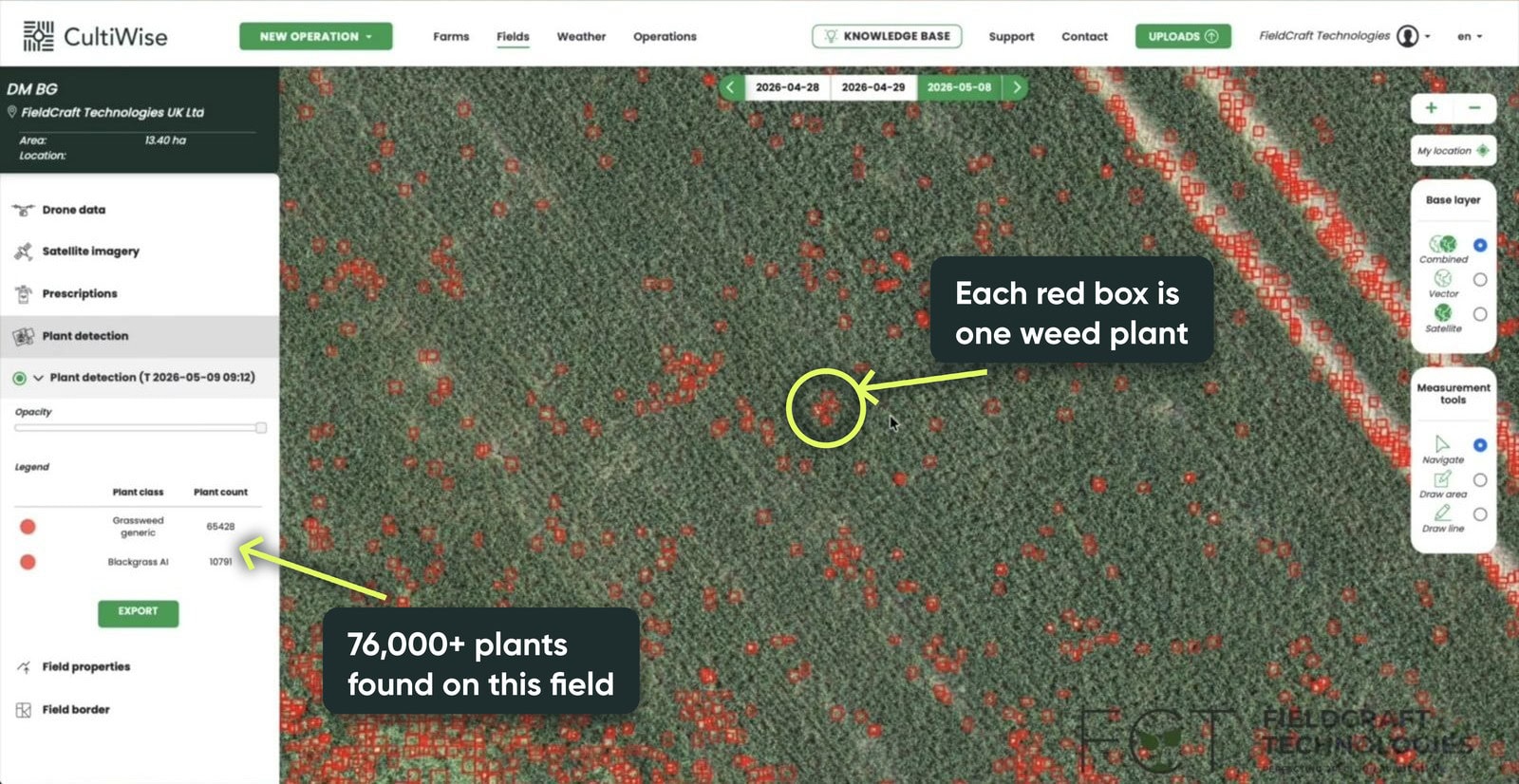Adjust the Opacity slider handle
The image size is (1519, 784).
pyautogui.click(x=261, y=428)
